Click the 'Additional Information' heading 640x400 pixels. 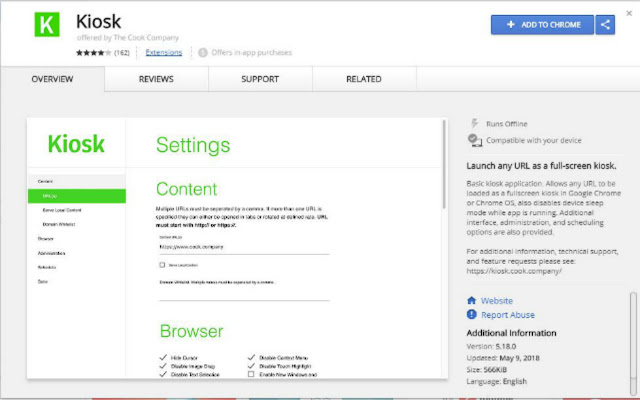pos(511,333)
